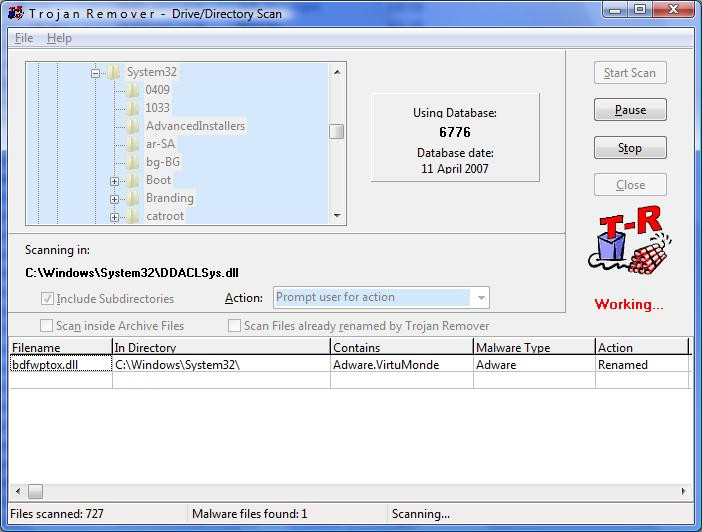
Task: Maximize the Trojan Remover window
Action: coord(640,10)
